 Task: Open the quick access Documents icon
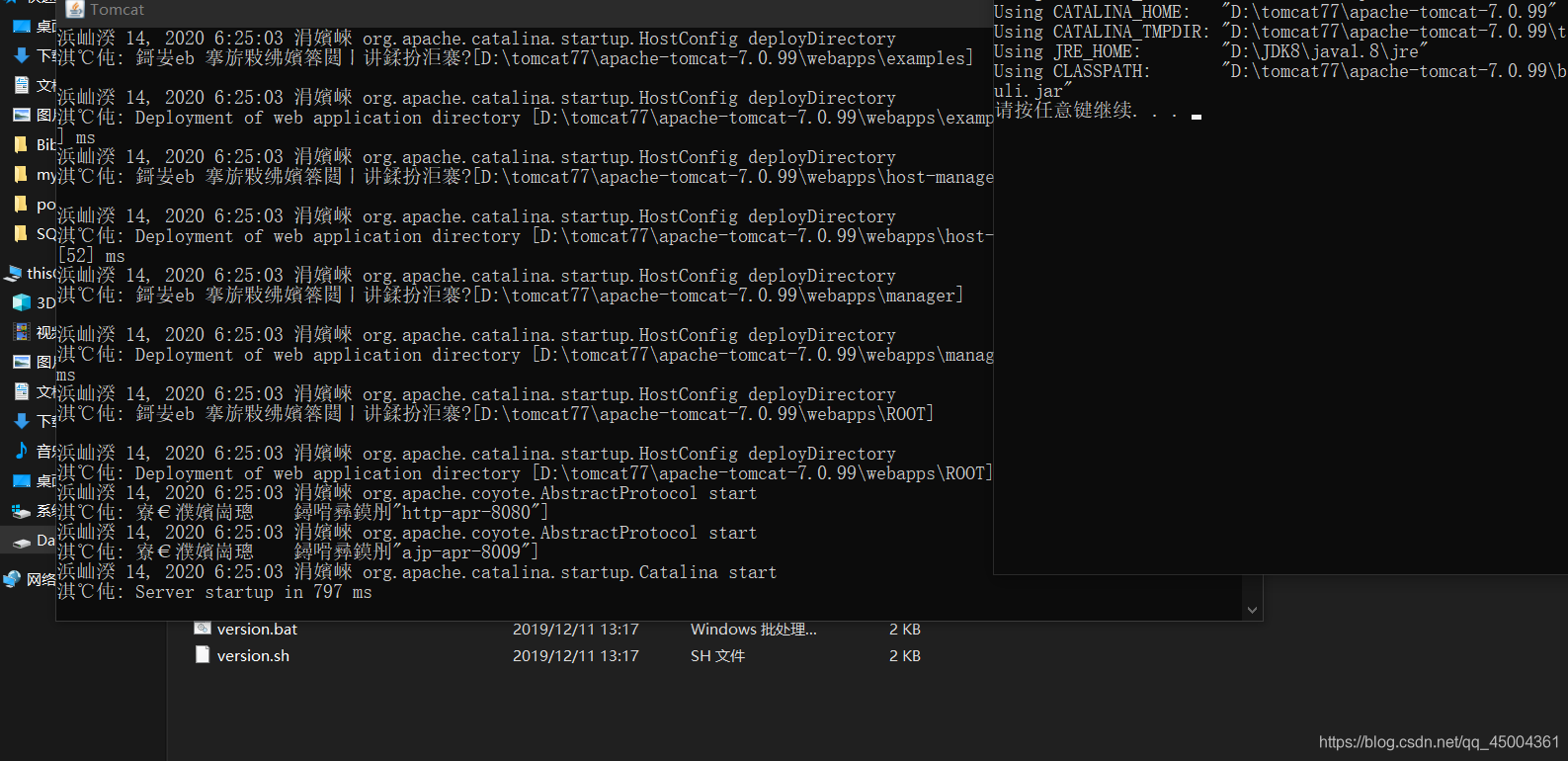click(22, 85)
